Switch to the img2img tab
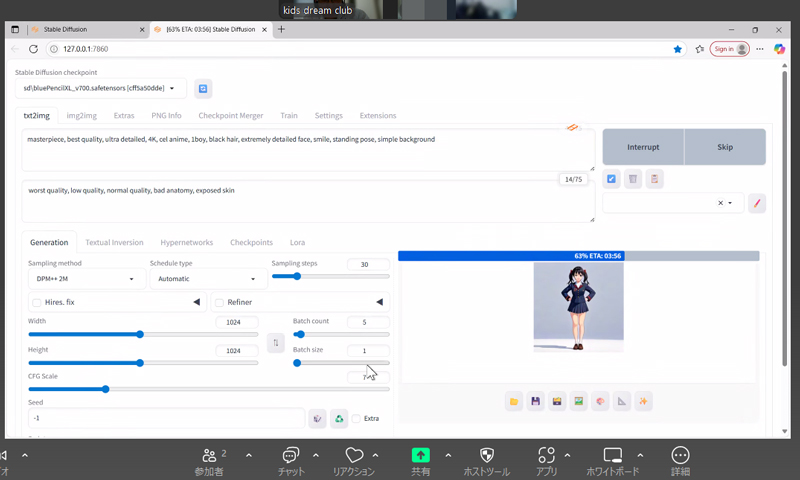This screenshot has height=480, width=800. (x=82, y=116)
